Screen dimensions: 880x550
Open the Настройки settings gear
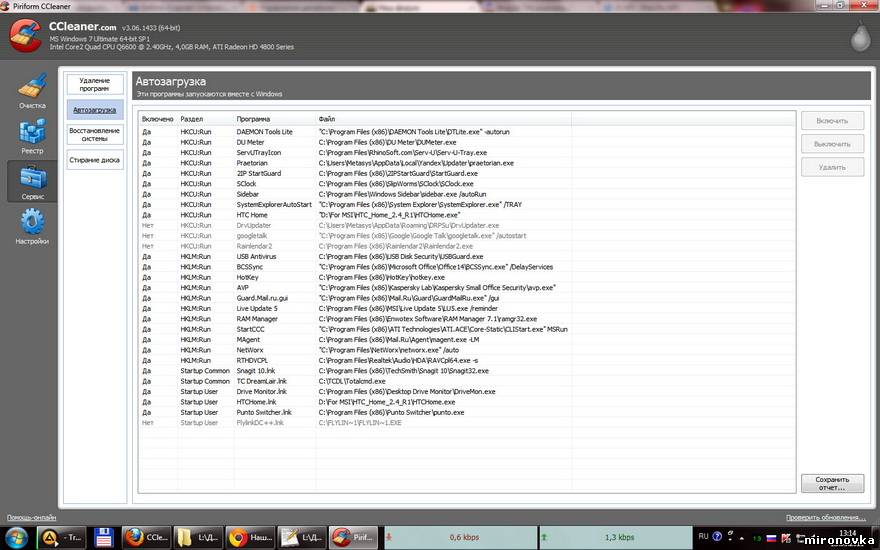point(32,227)
